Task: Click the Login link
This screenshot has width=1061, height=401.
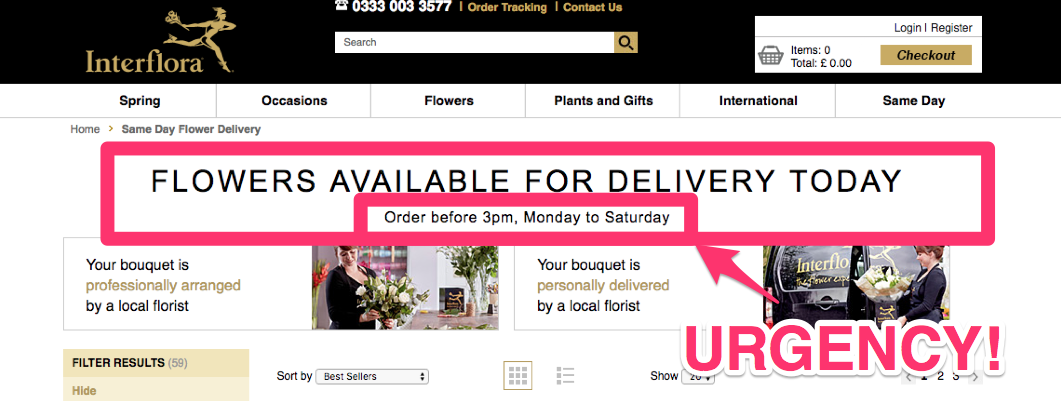Action: click(907, 28)
